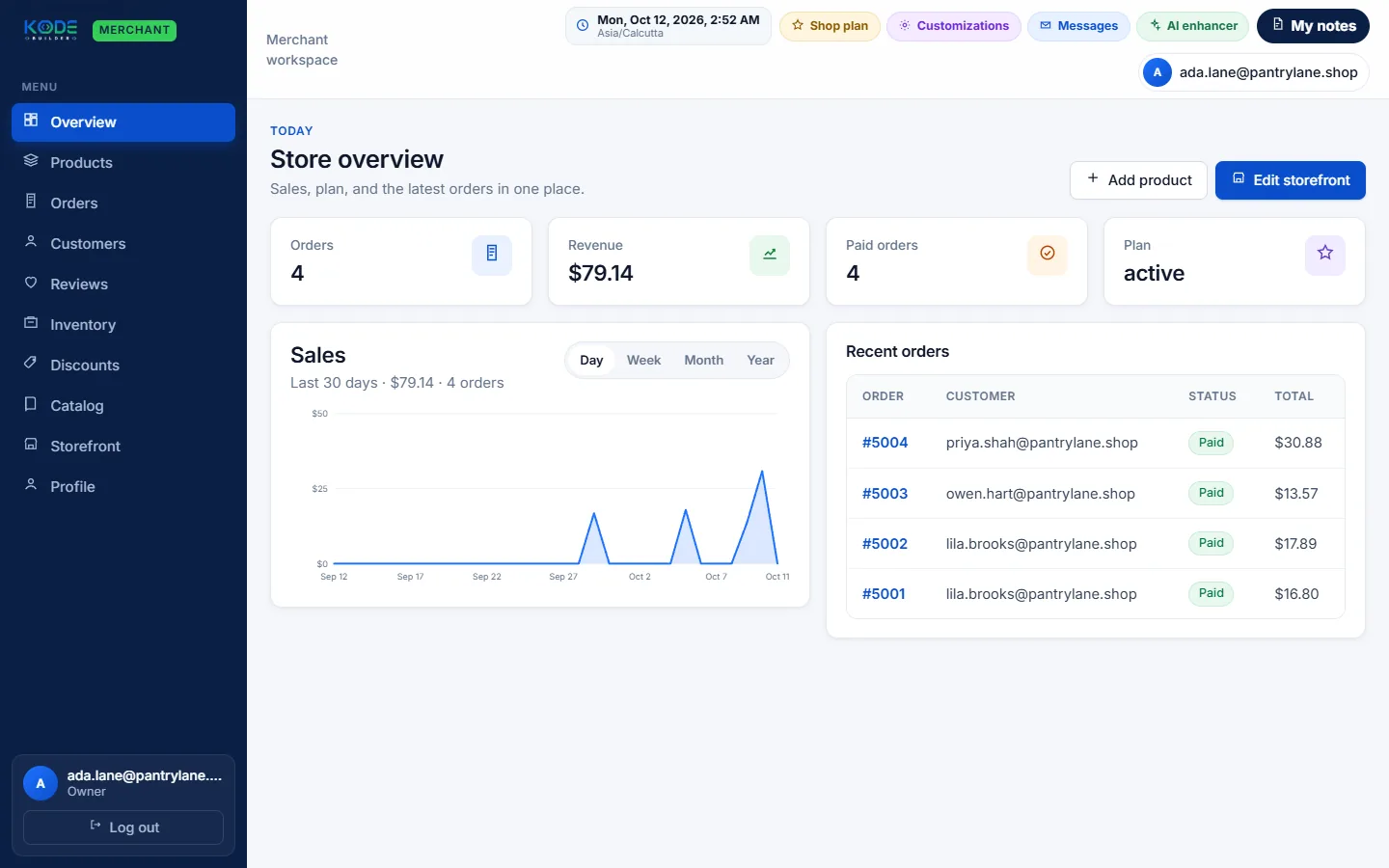Screen dimensions: 1389x868
Task: Log out of the merchant account
Action: click(123, 827)
